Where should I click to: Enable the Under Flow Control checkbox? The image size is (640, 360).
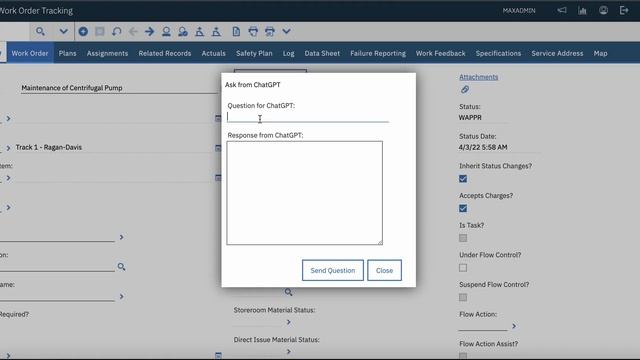[463, 268]
